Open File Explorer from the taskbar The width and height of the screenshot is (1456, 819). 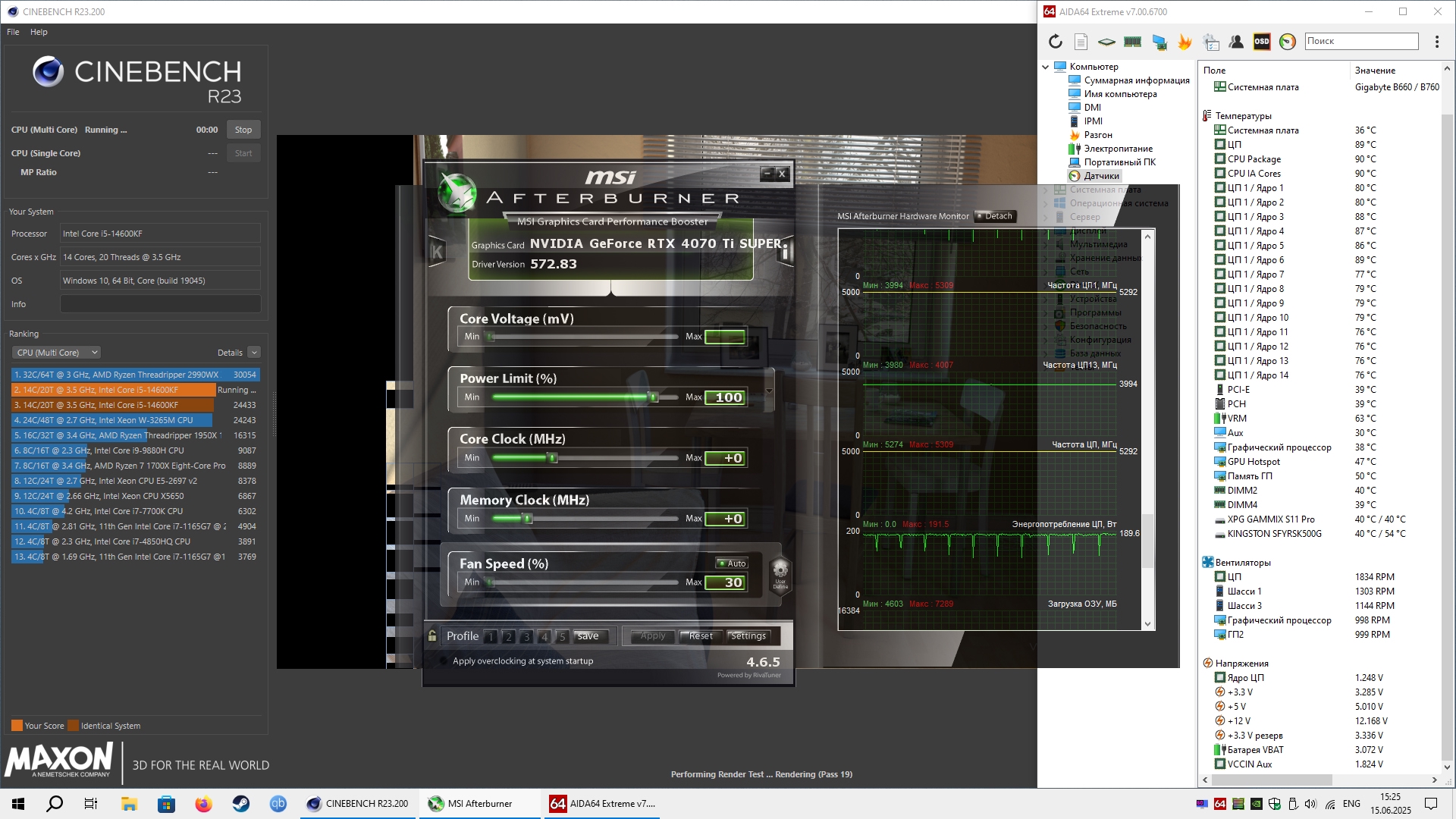click(129, 804)
